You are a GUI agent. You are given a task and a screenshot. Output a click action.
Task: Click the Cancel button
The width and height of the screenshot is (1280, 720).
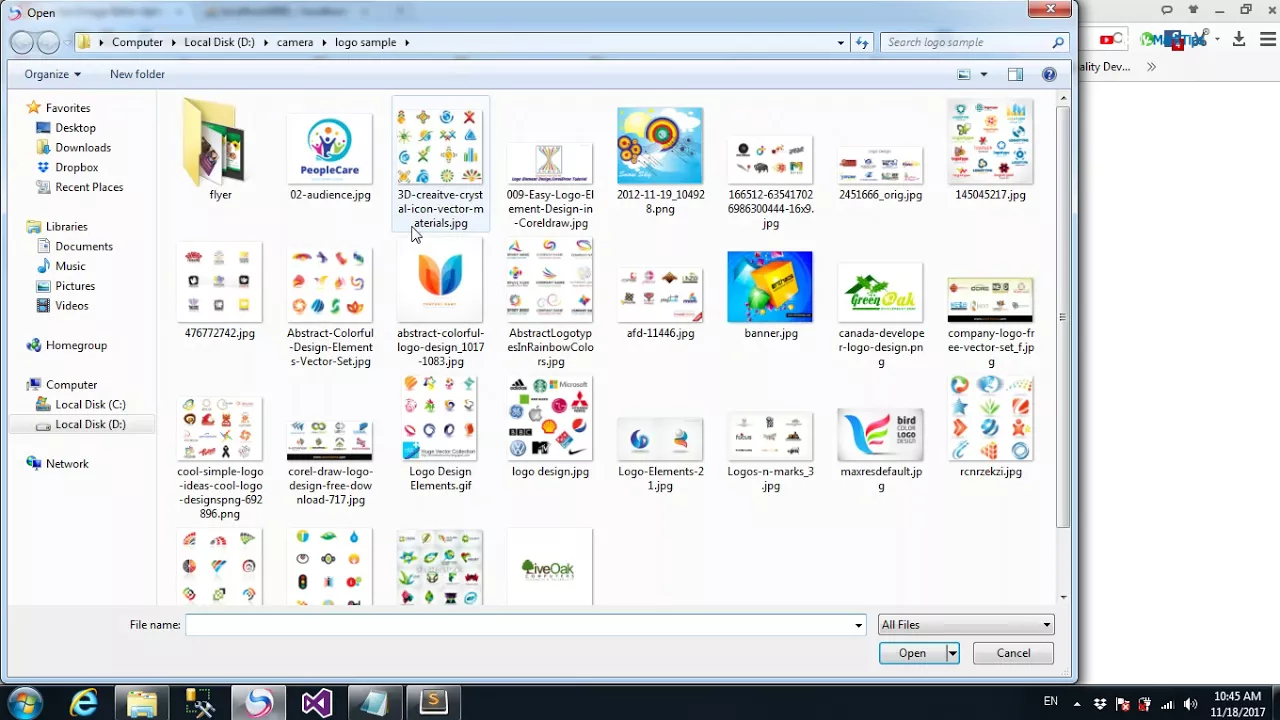click(x=1013, y=653)
